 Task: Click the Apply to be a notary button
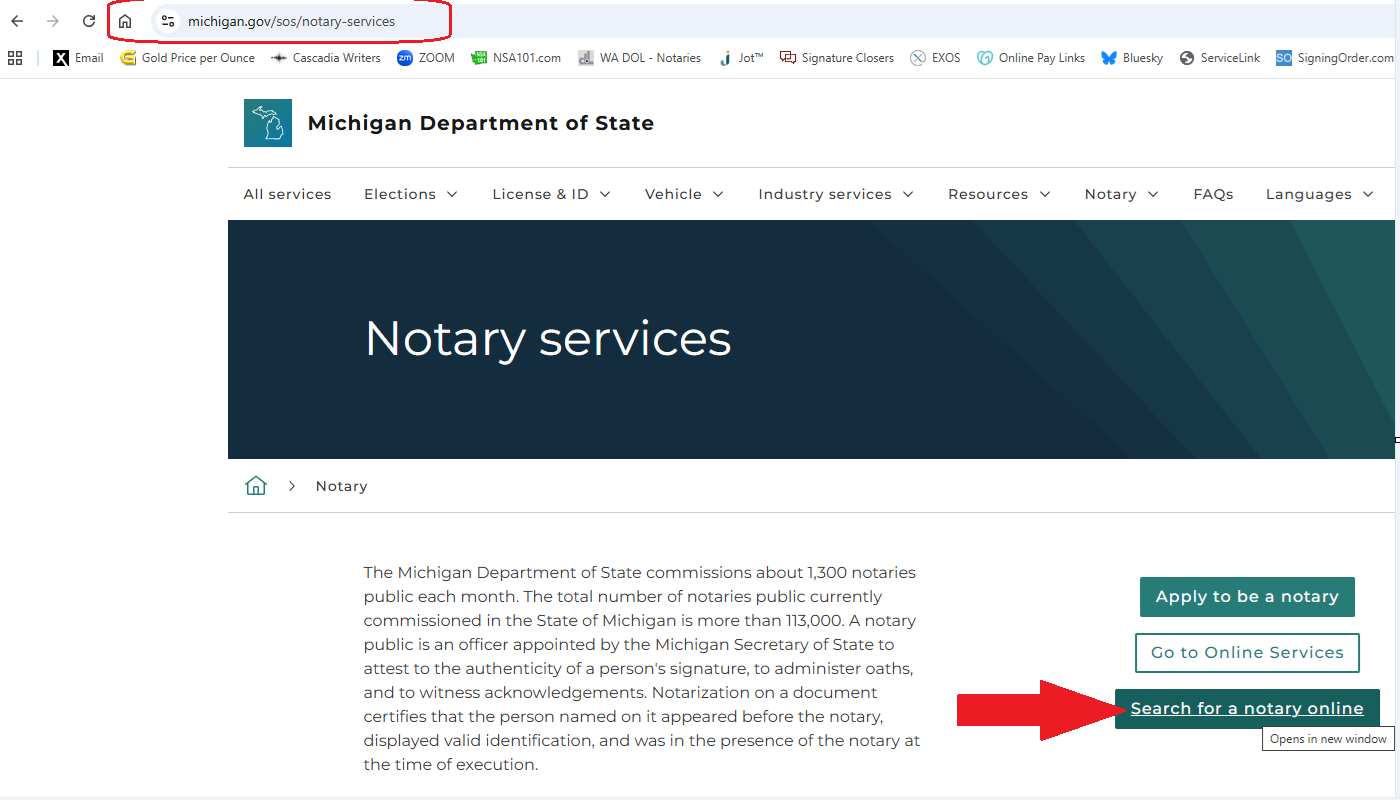[x=1247, y=597]
